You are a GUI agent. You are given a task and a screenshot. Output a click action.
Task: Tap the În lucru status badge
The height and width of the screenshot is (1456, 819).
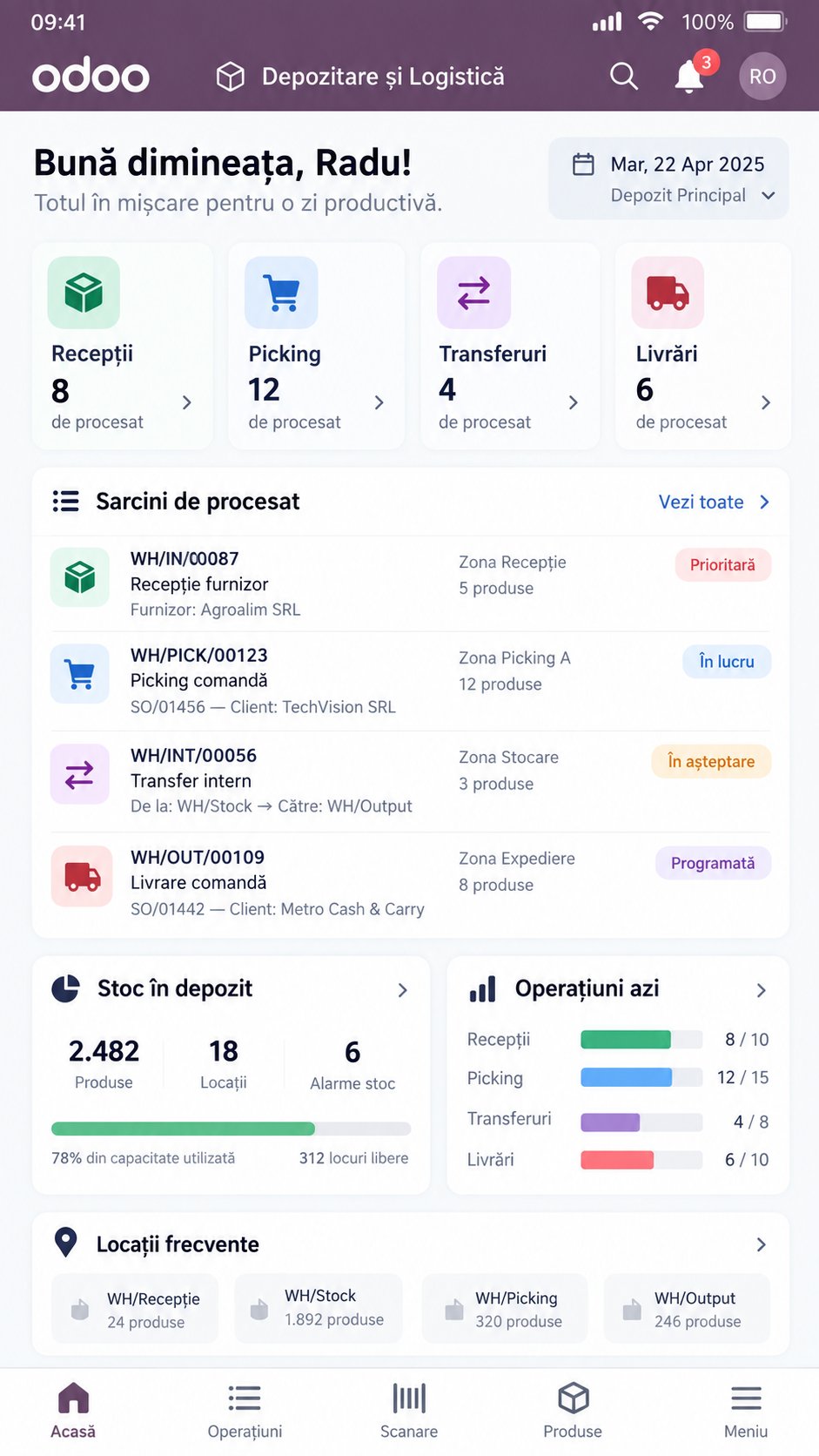(727, 662)
